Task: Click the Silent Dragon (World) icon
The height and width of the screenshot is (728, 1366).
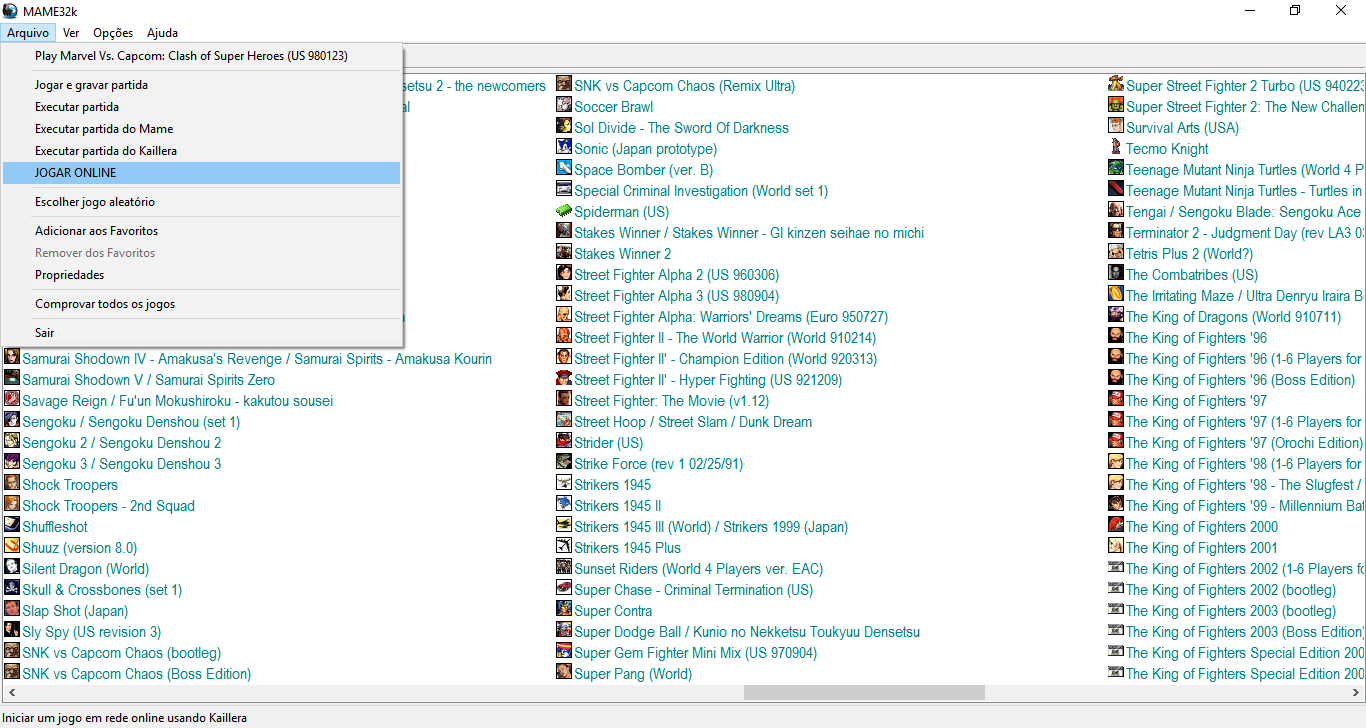Action: pos(12,568)
